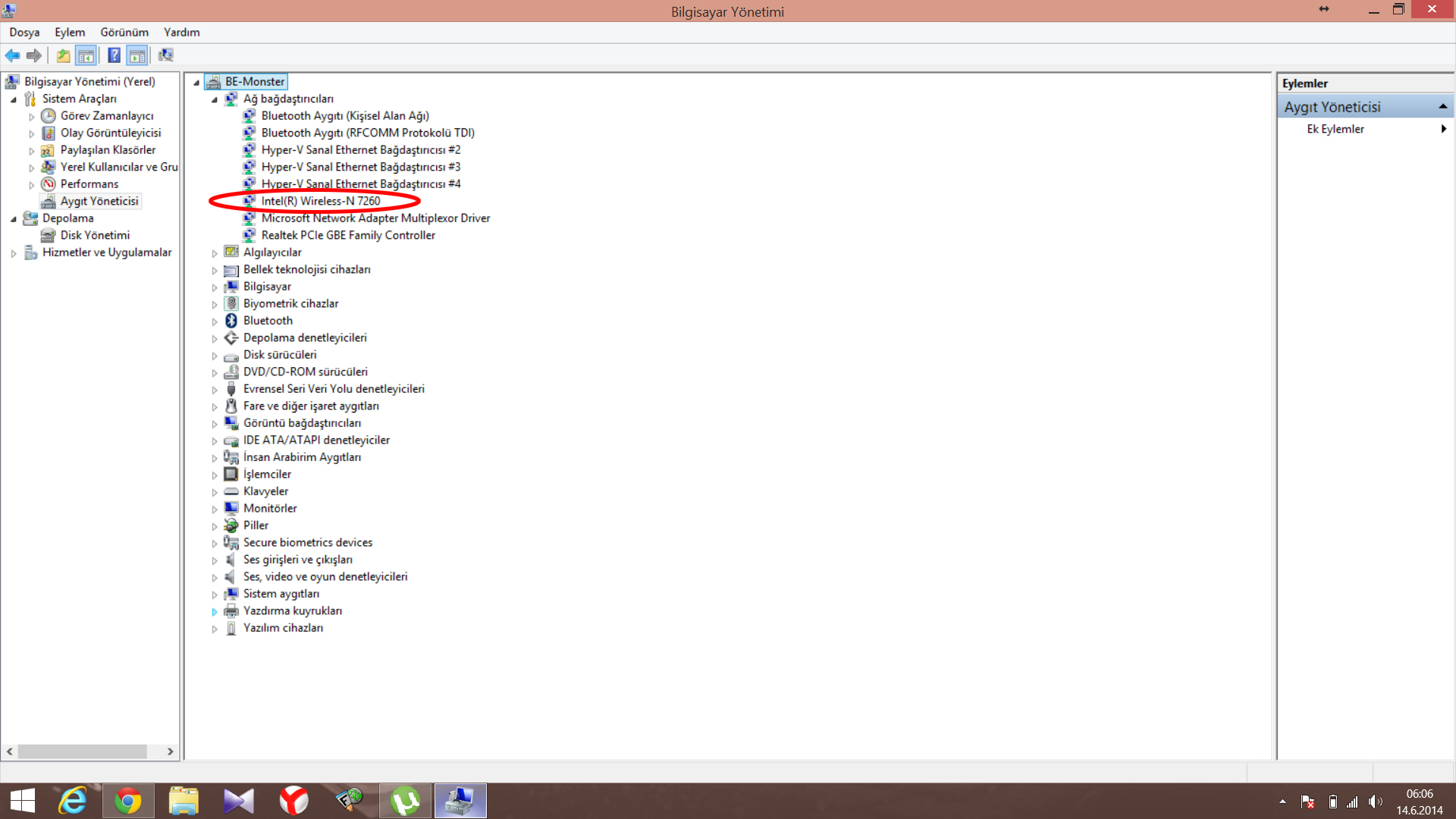Select Intel(R) Wireless-N 7260 adapter
The height and width of the screenshot is (819, 1456).
click(320, 201)
